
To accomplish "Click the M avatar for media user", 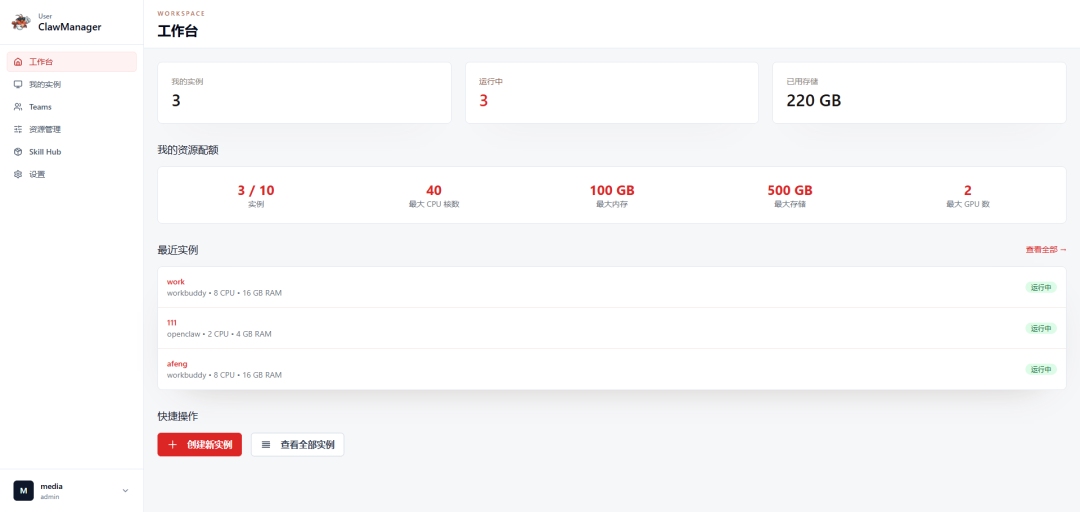I will tap(23, 491).
